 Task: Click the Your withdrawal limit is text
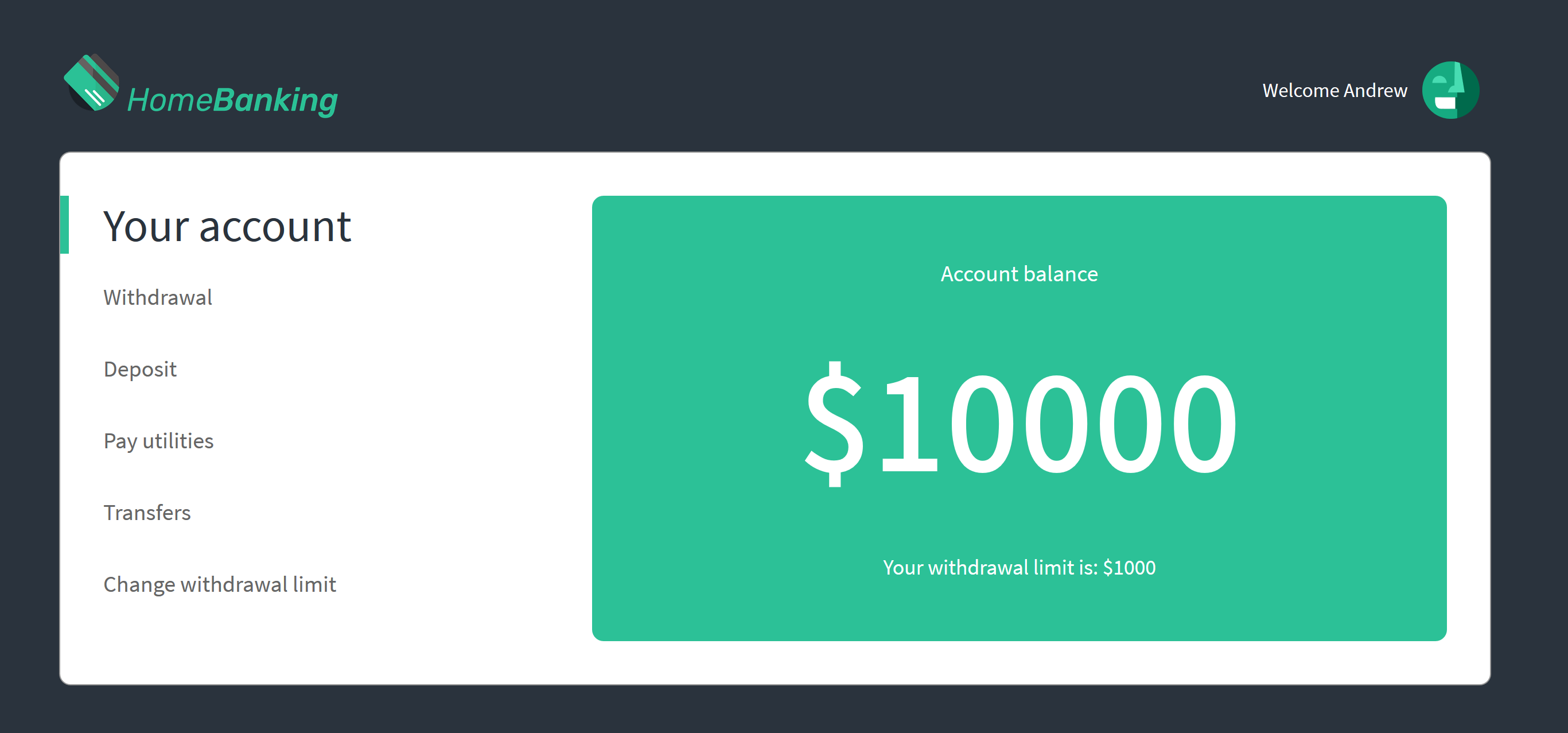pos(990,568)
